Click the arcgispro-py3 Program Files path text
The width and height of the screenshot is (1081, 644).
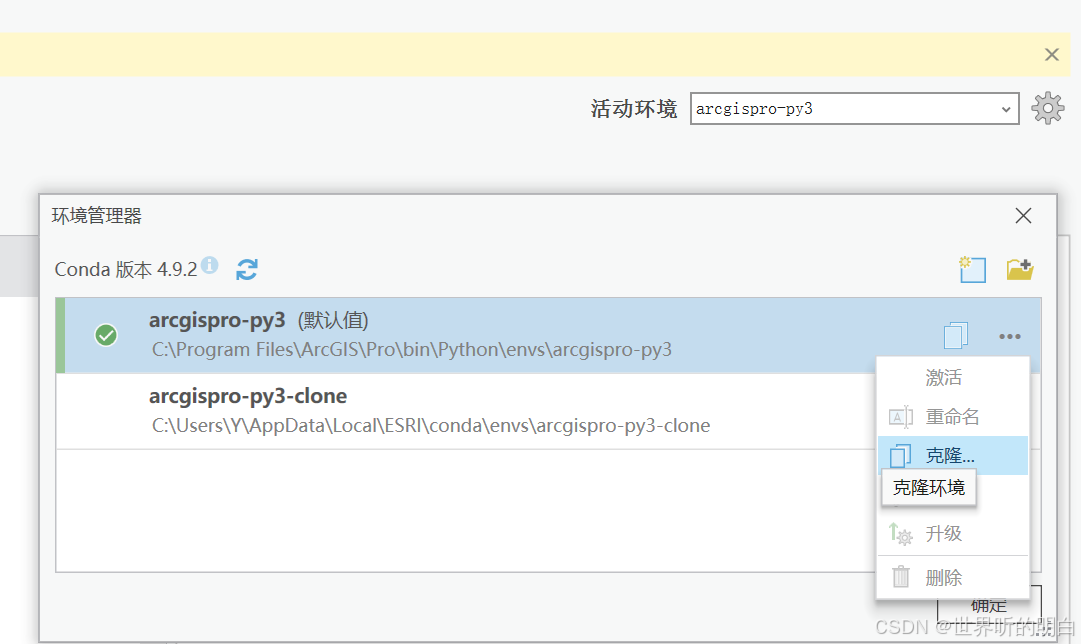412,350
